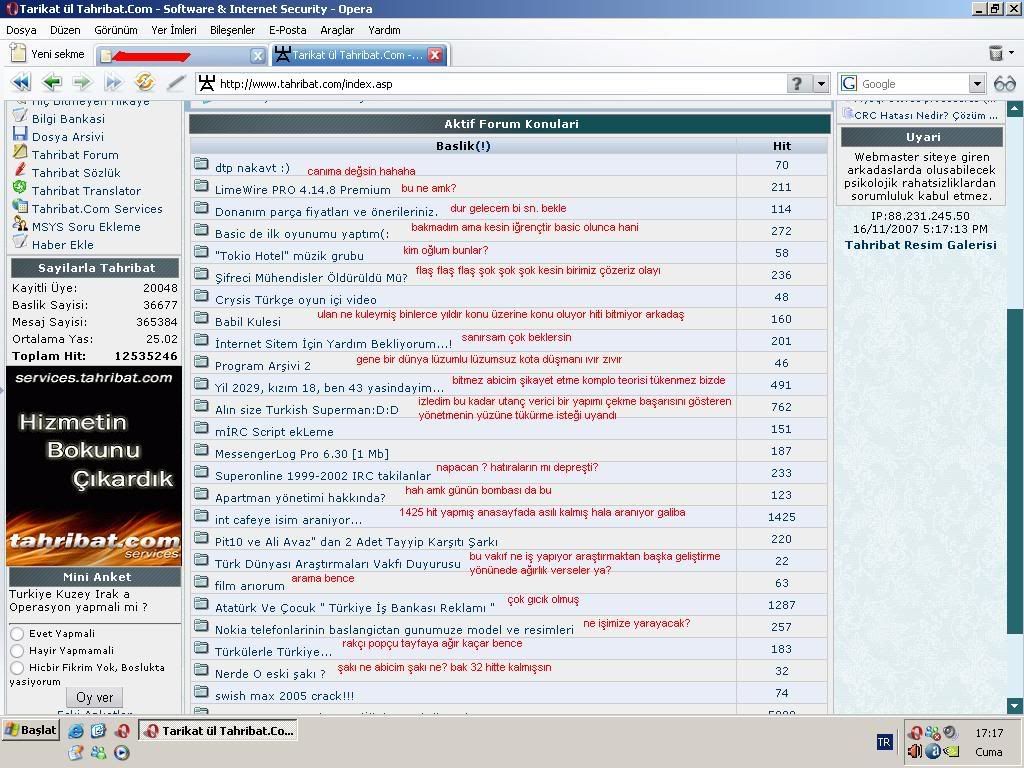Click the TR language indicator in taskbar
The height and width of the screenshot is (768, 1024).
tap(884, 742)
